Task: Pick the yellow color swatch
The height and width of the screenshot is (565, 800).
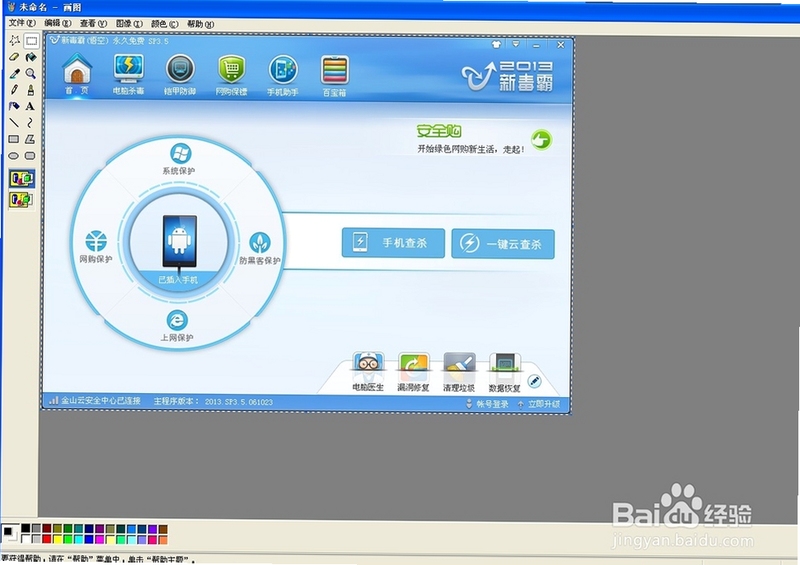Action: (x=57, y=539)
